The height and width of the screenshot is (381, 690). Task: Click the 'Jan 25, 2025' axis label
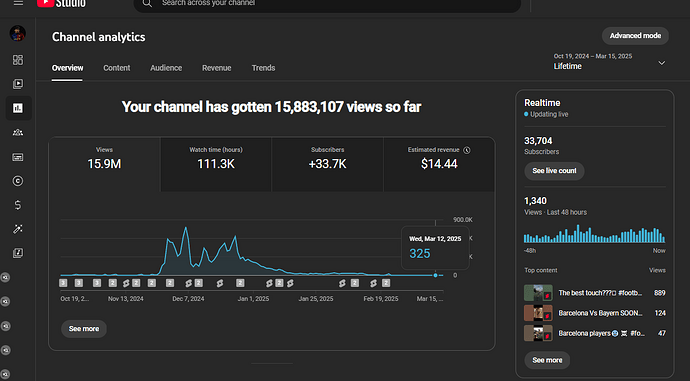point(316,299)
